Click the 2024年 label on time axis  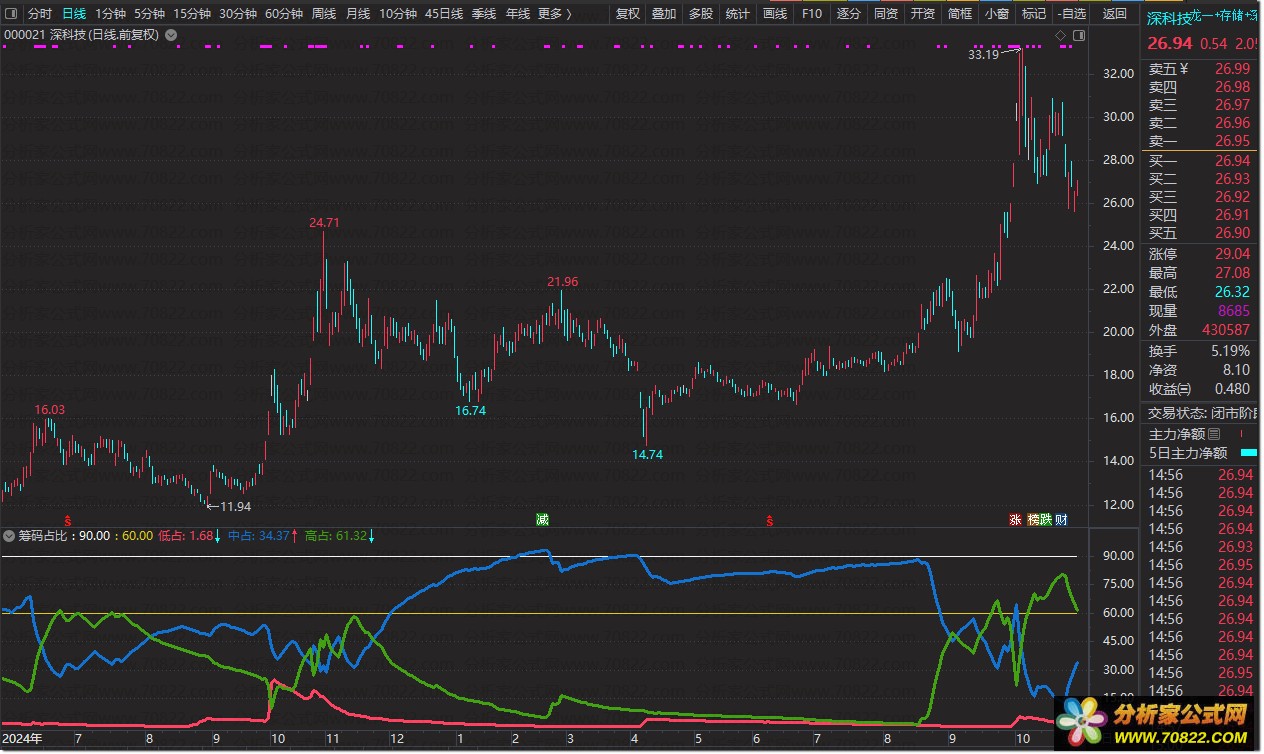(x=22, y=738)
